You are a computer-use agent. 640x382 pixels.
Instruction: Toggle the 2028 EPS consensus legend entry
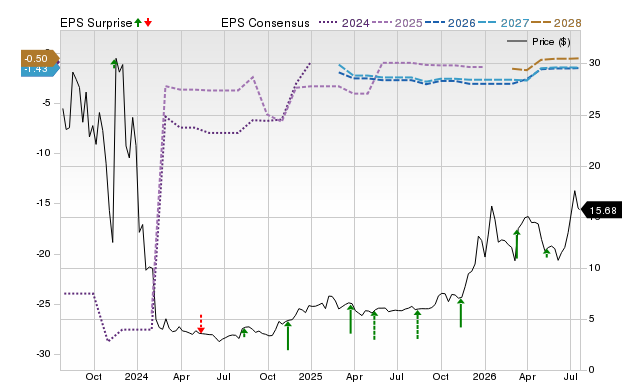[x=556, y=23]
